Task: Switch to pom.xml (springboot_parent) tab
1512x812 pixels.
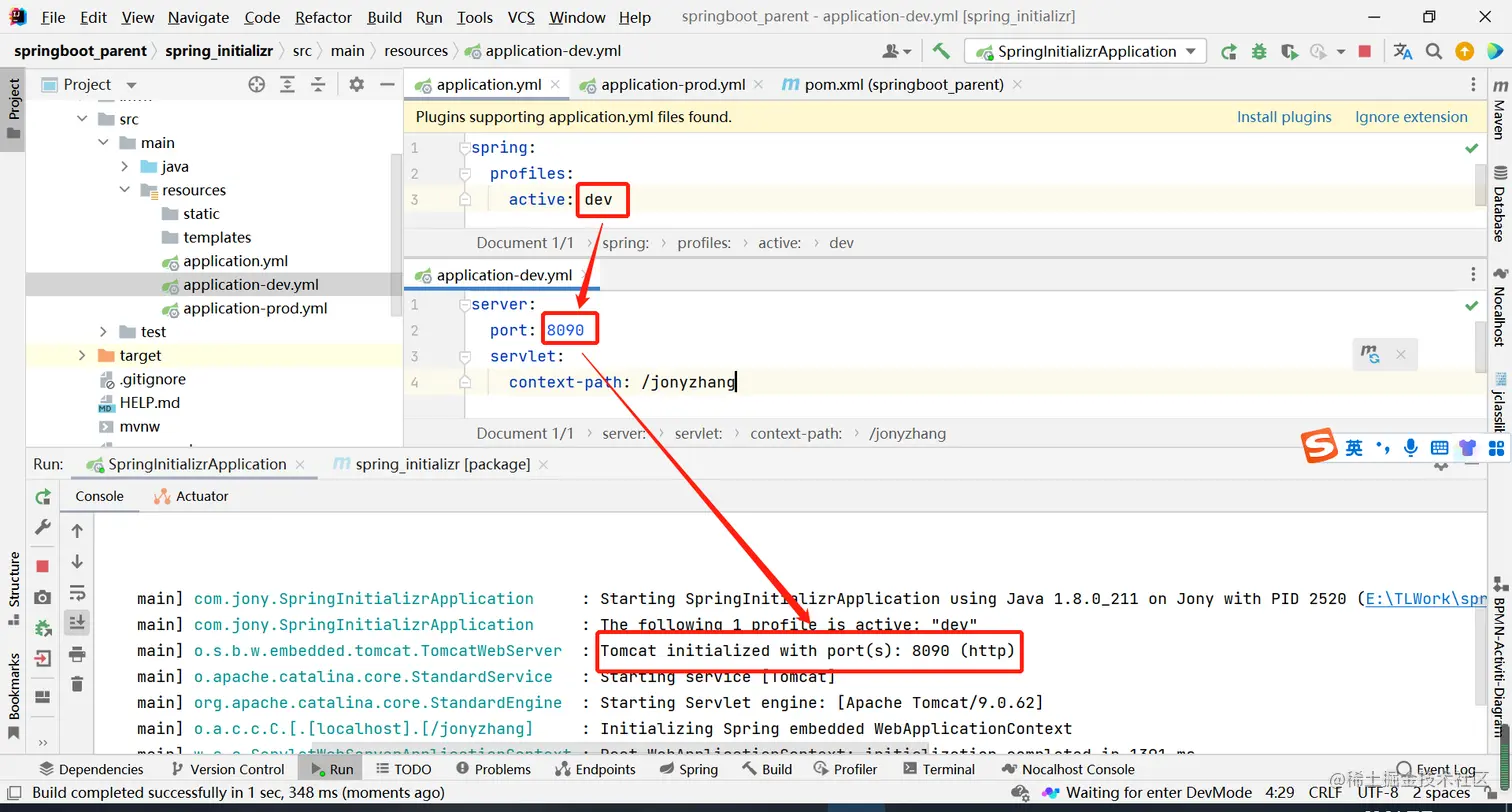Action: click(x=903, y=85)
